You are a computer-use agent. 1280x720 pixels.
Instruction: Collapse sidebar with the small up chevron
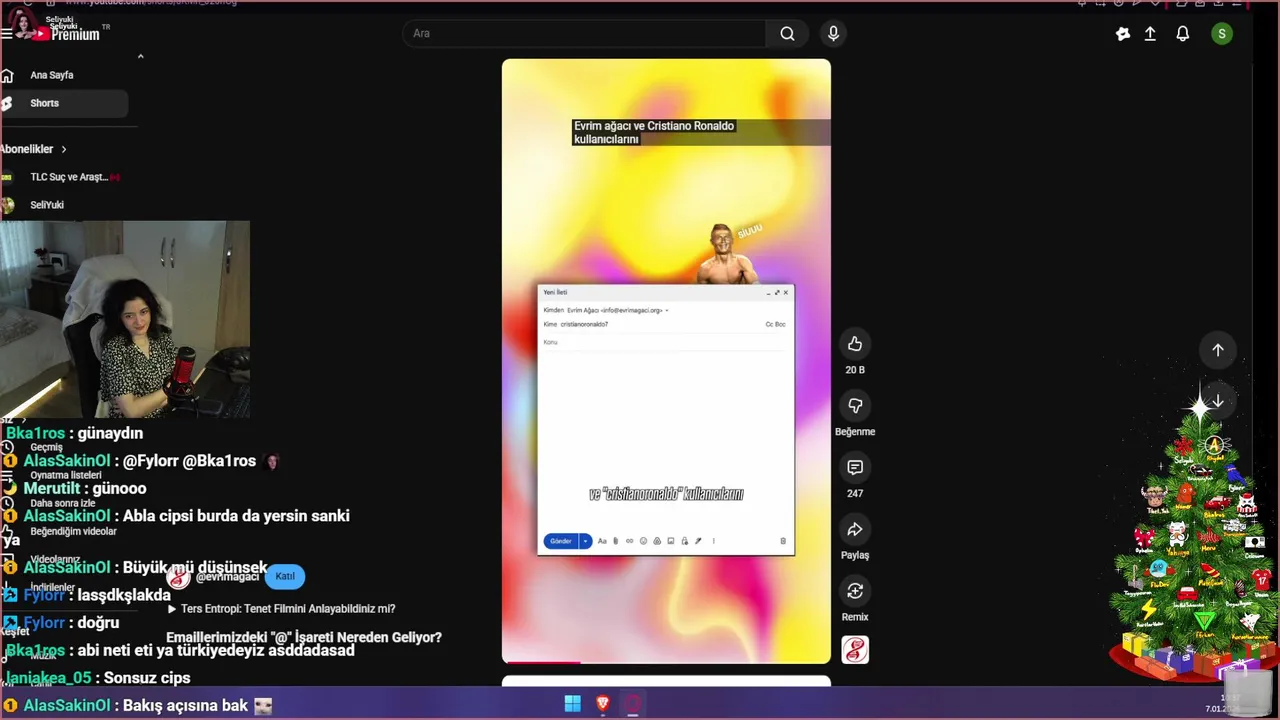tap(140, 56)
